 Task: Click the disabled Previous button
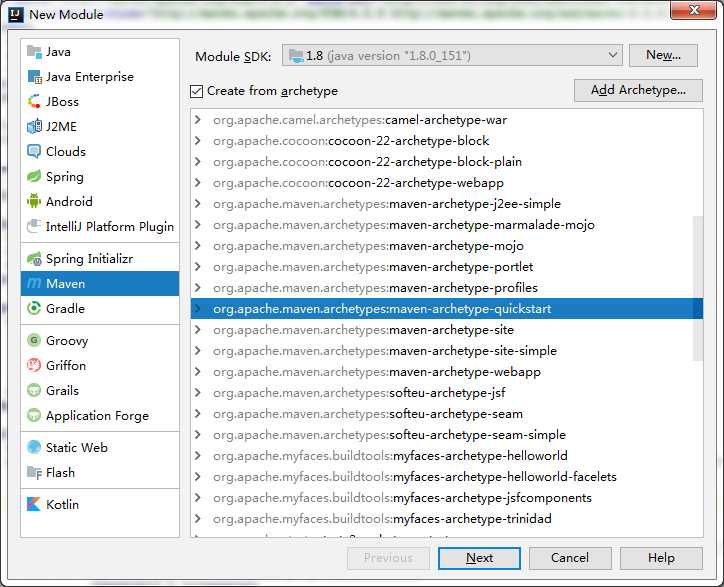388,558
